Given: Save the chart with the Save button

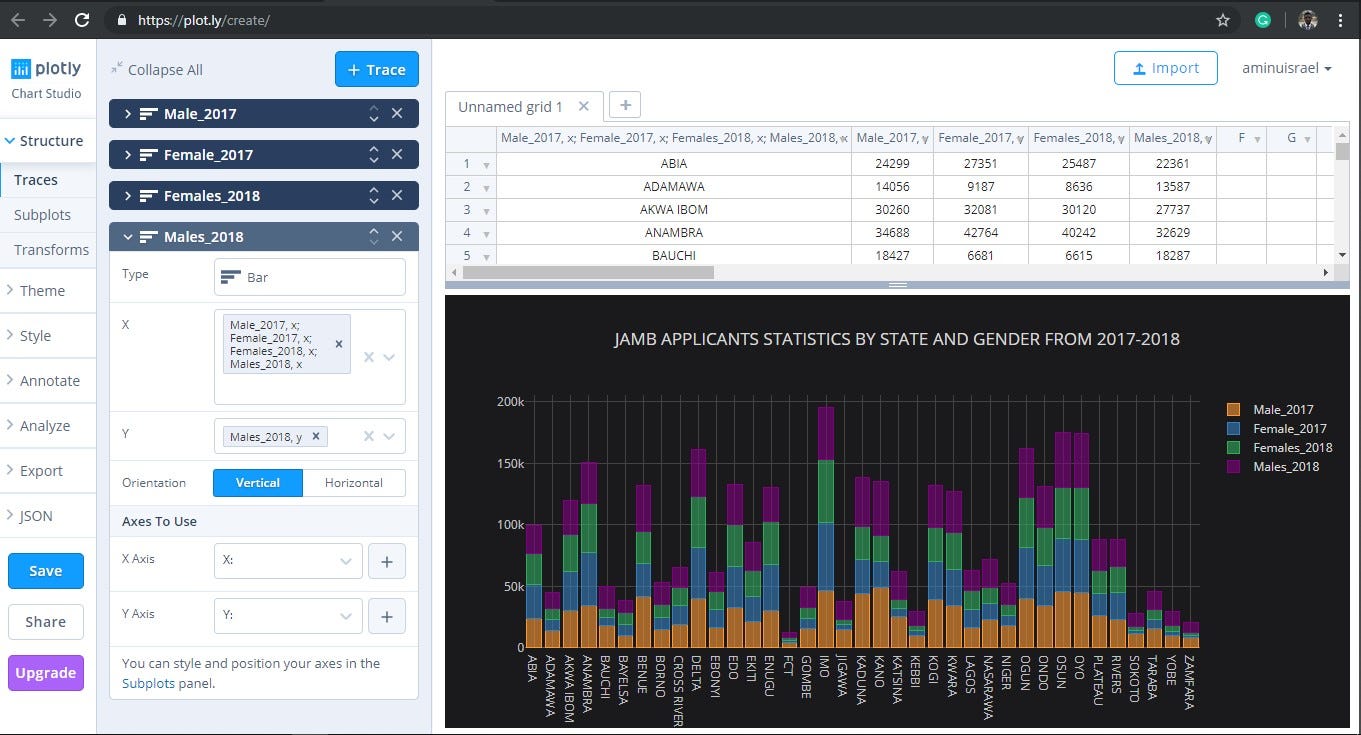Looking at the screenshot, I should (x=45, y=570).
